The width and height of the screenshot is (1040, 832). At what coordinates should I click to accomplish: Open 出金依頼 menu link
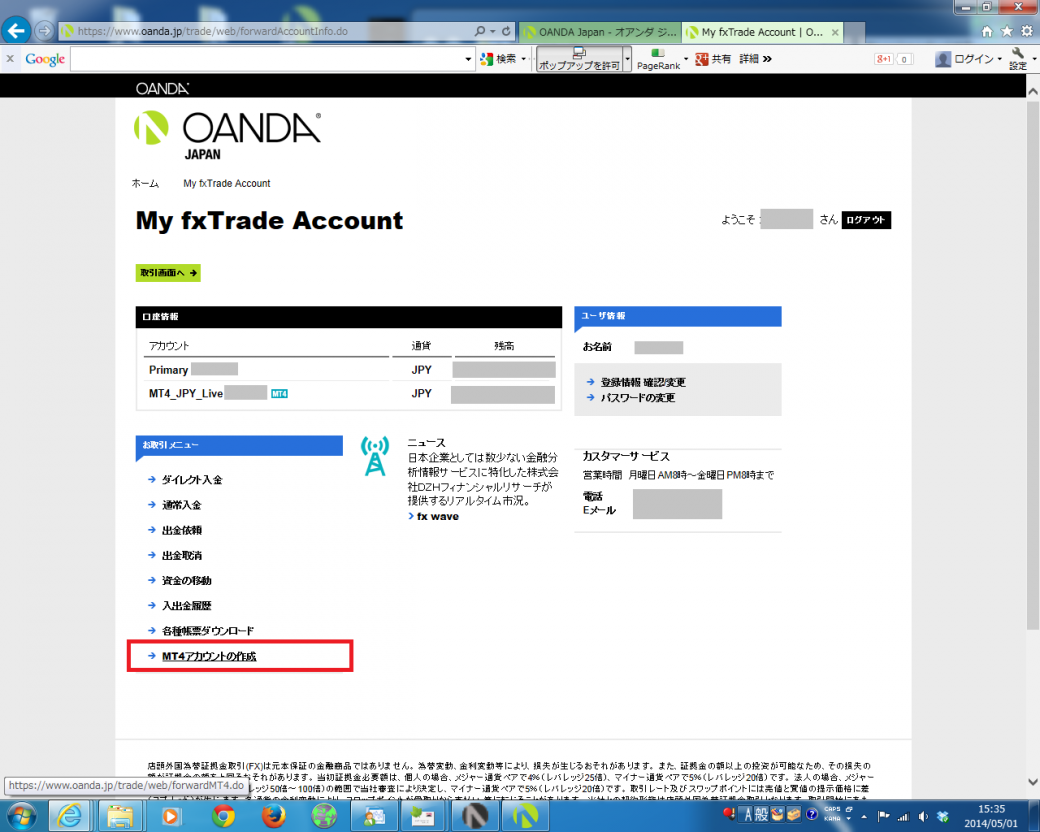click(x=182, y=530)
